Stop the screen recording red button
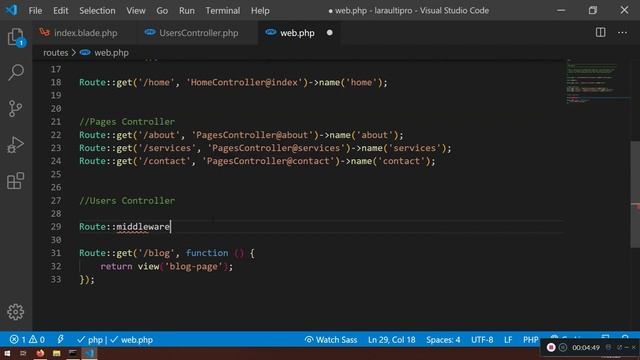 [551, 347]
